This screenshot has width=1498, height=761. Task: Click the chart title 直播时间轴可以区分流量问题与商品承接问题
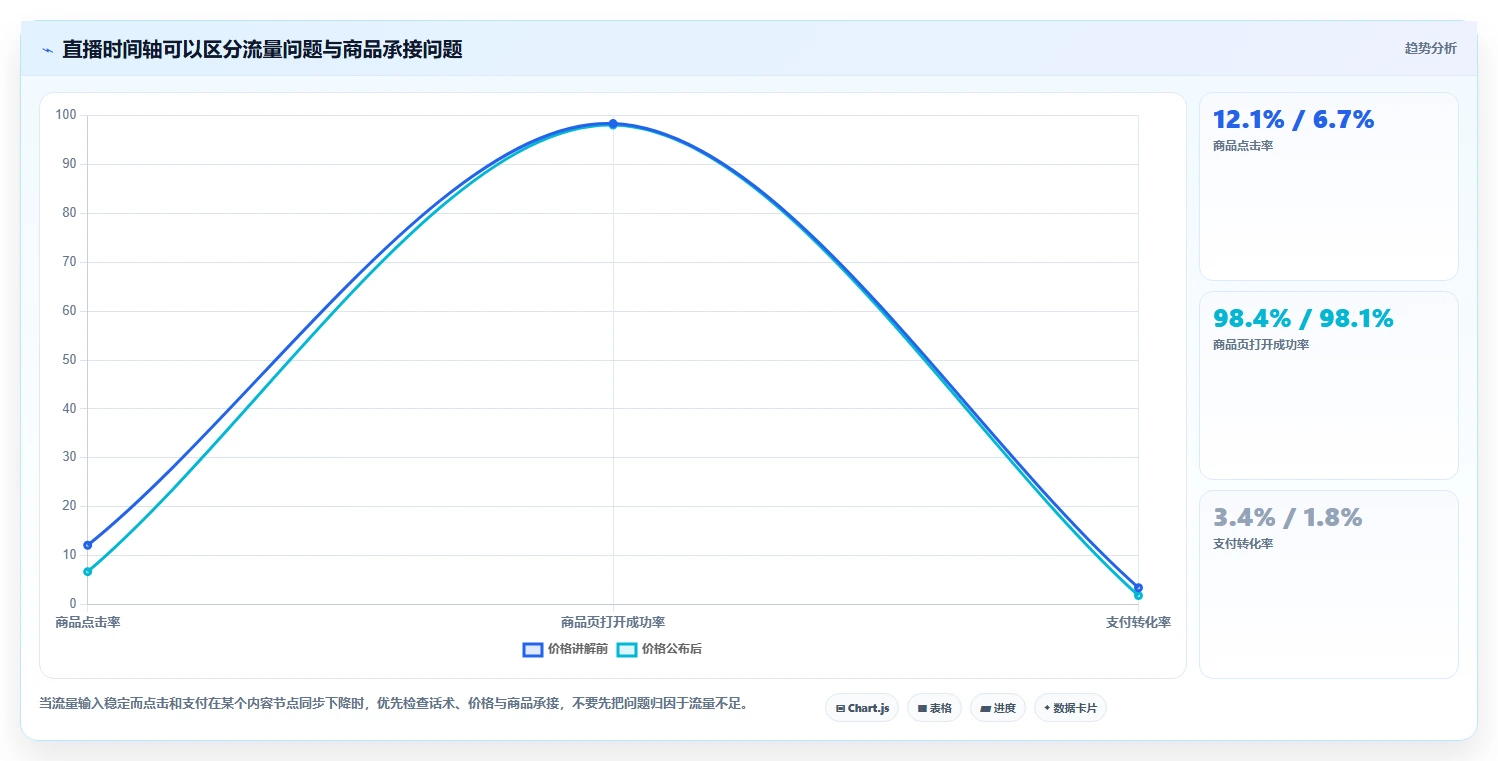tap(262, 50)
